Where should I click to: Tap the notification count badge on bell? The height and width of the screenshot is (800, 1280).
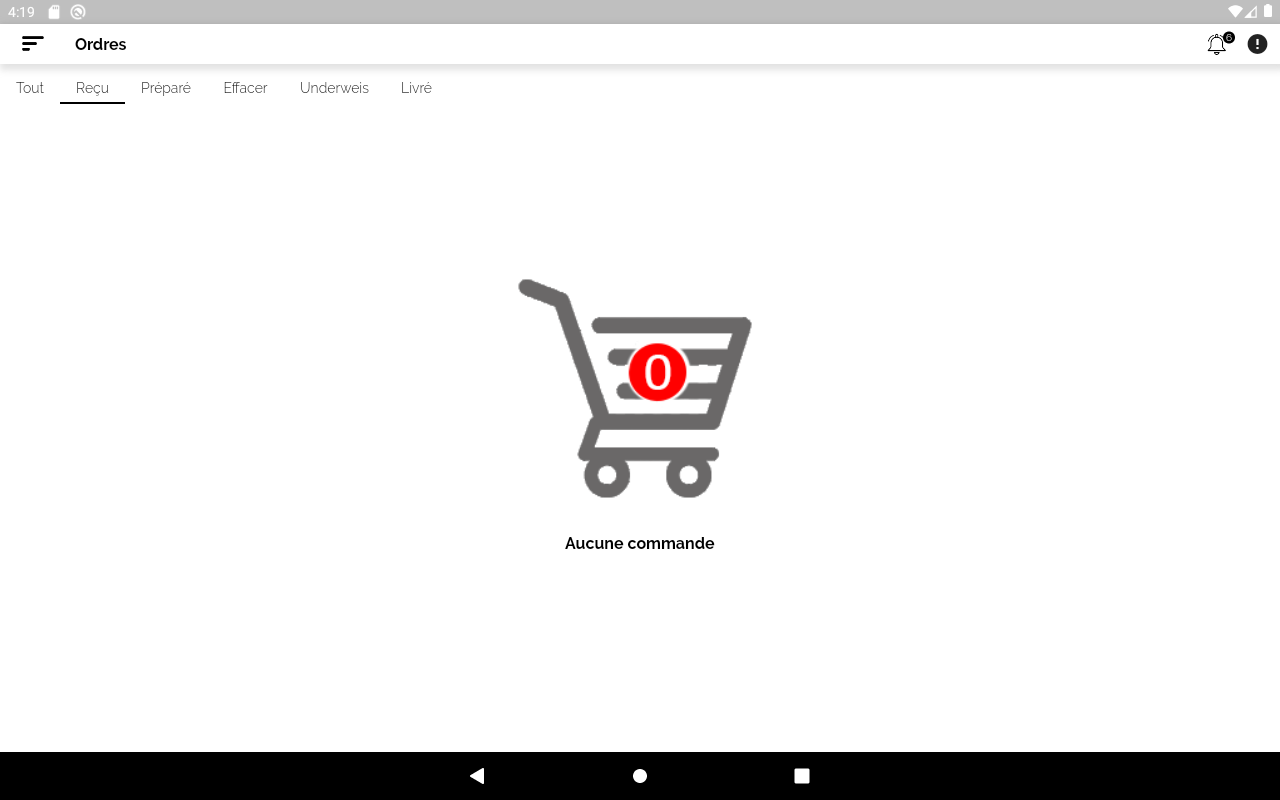tap(1228, 38)
